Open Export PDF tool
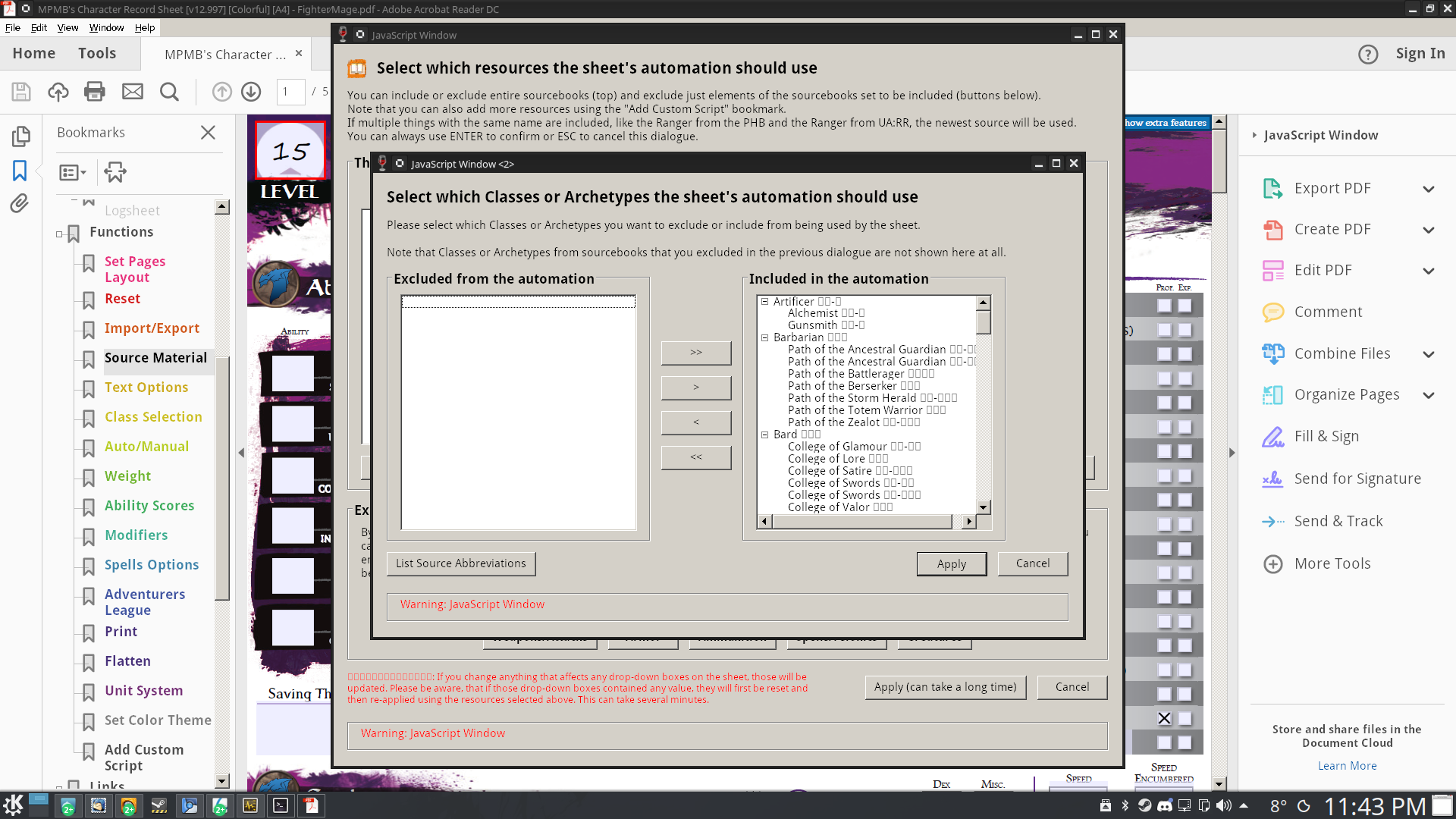The image size is (1456, 819). click(1332, 188)
